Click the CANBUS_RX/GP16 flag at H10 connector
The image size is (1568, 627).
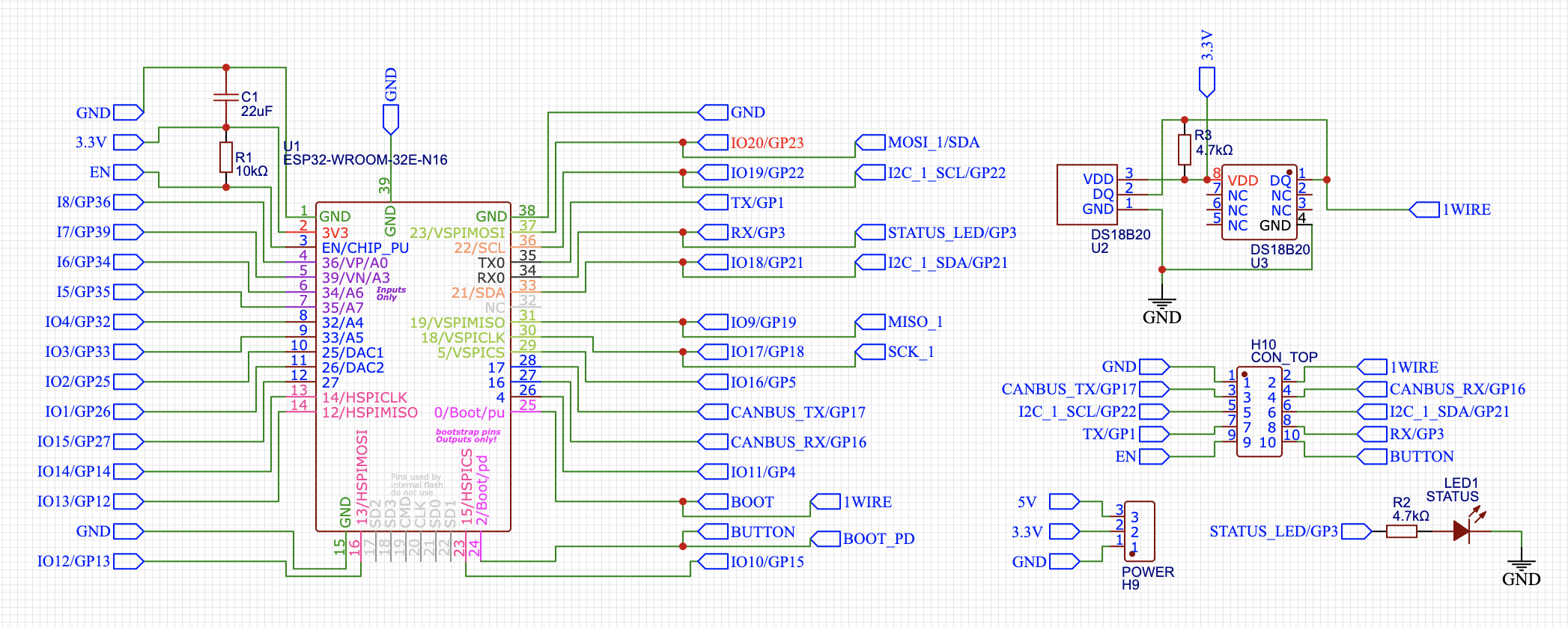point(1441,389)
